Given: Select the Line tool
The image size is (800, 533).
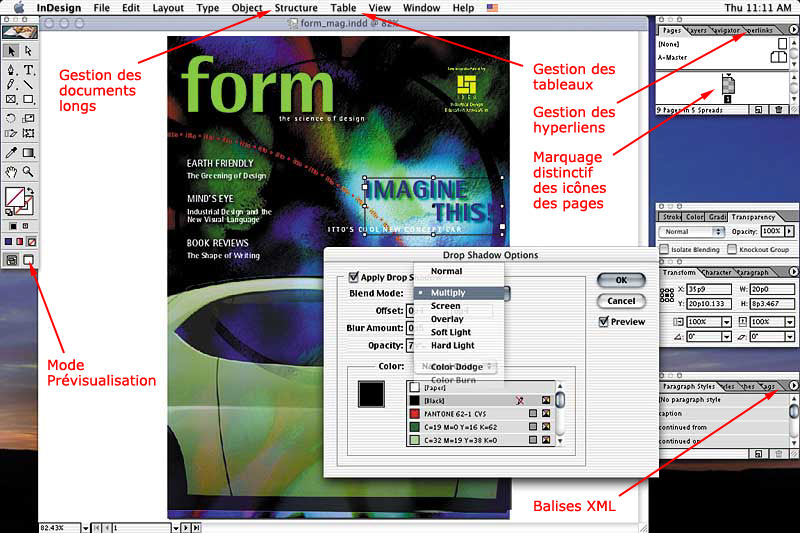Looking at the screenshot, I should [28, 85].
